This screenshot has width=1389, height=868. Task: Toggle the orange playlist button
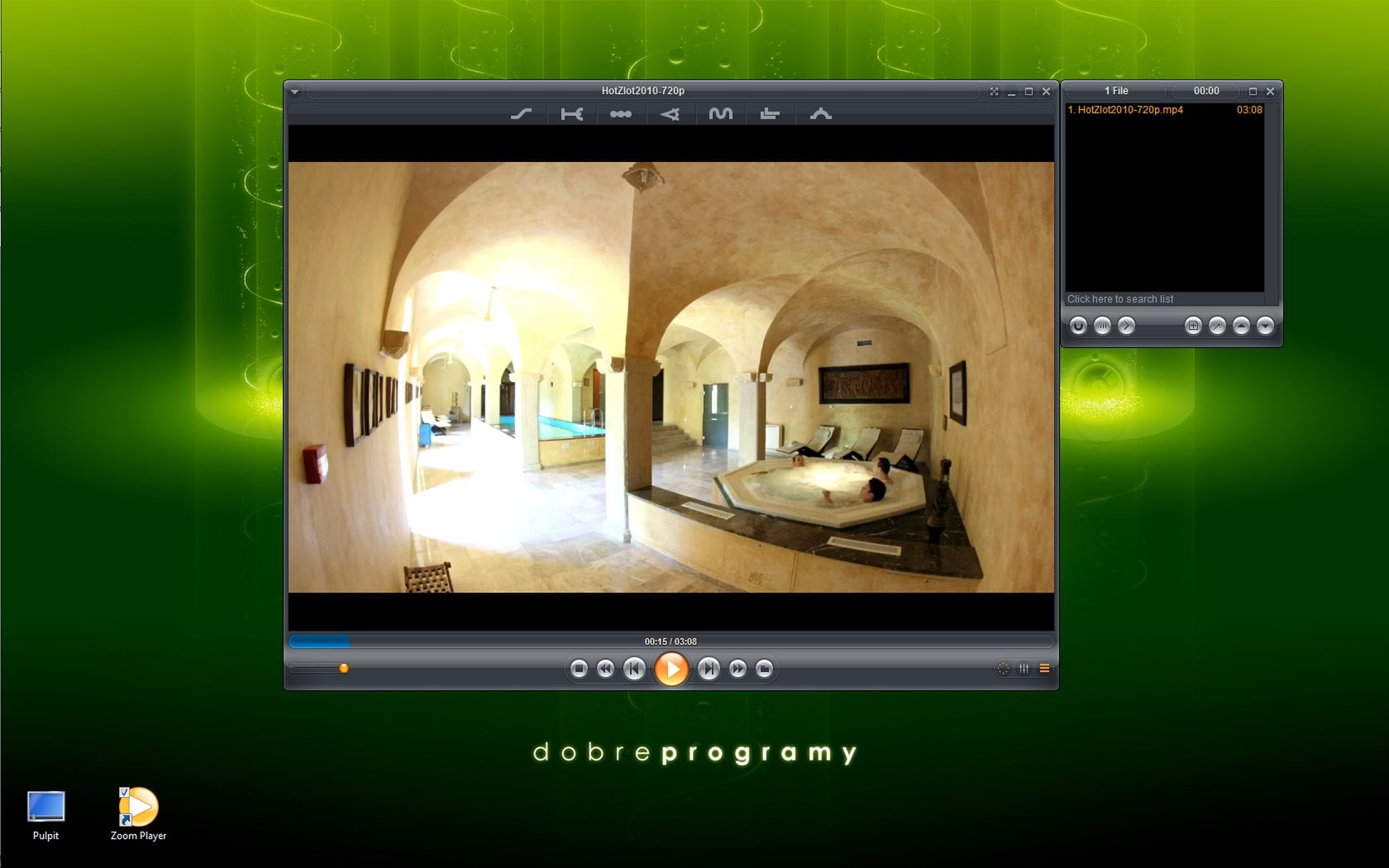1044,669
